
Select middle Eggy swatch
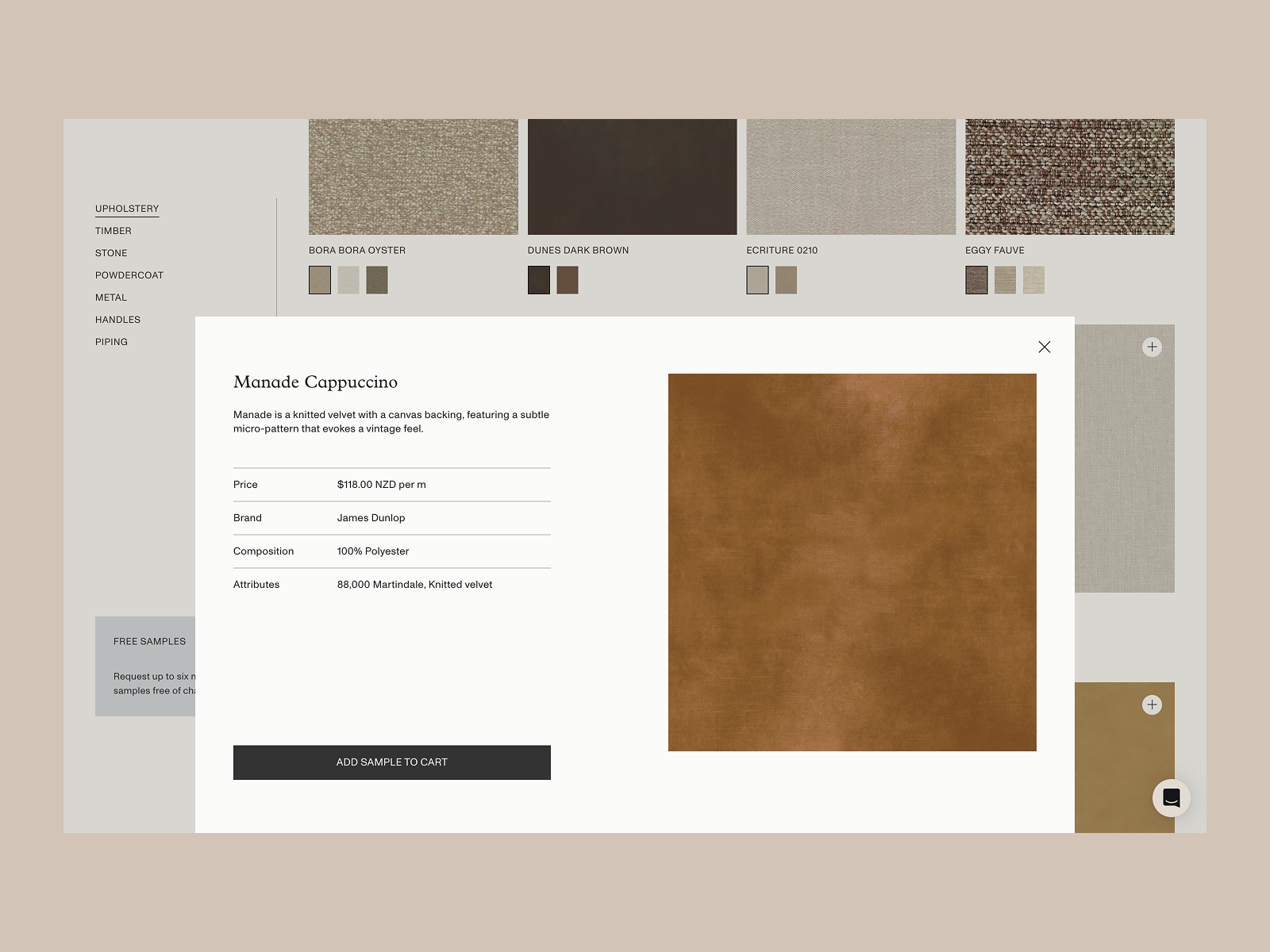pos(1005,280)
